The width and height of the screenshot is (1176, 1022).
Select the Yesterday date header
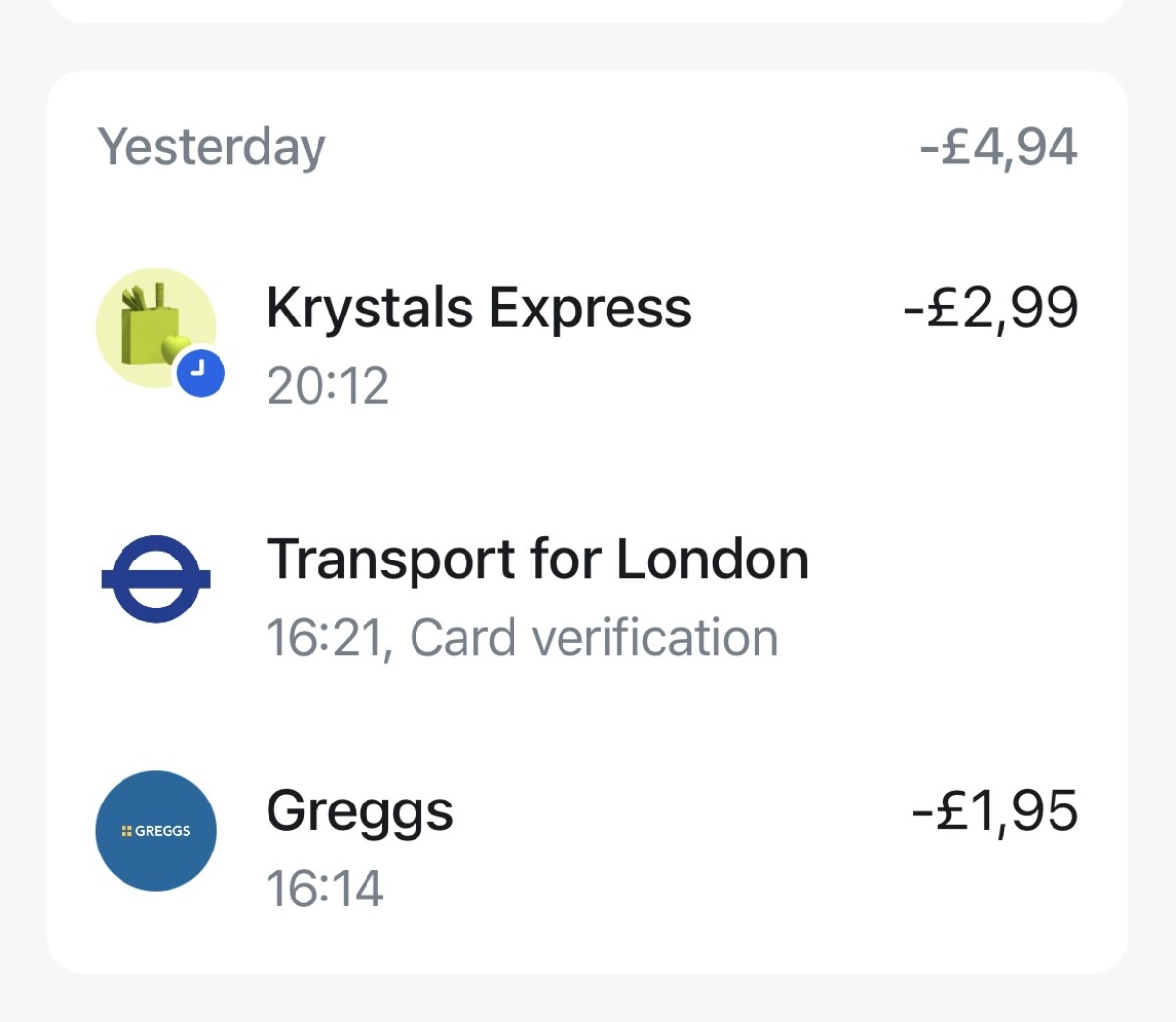tap(212, 147)
